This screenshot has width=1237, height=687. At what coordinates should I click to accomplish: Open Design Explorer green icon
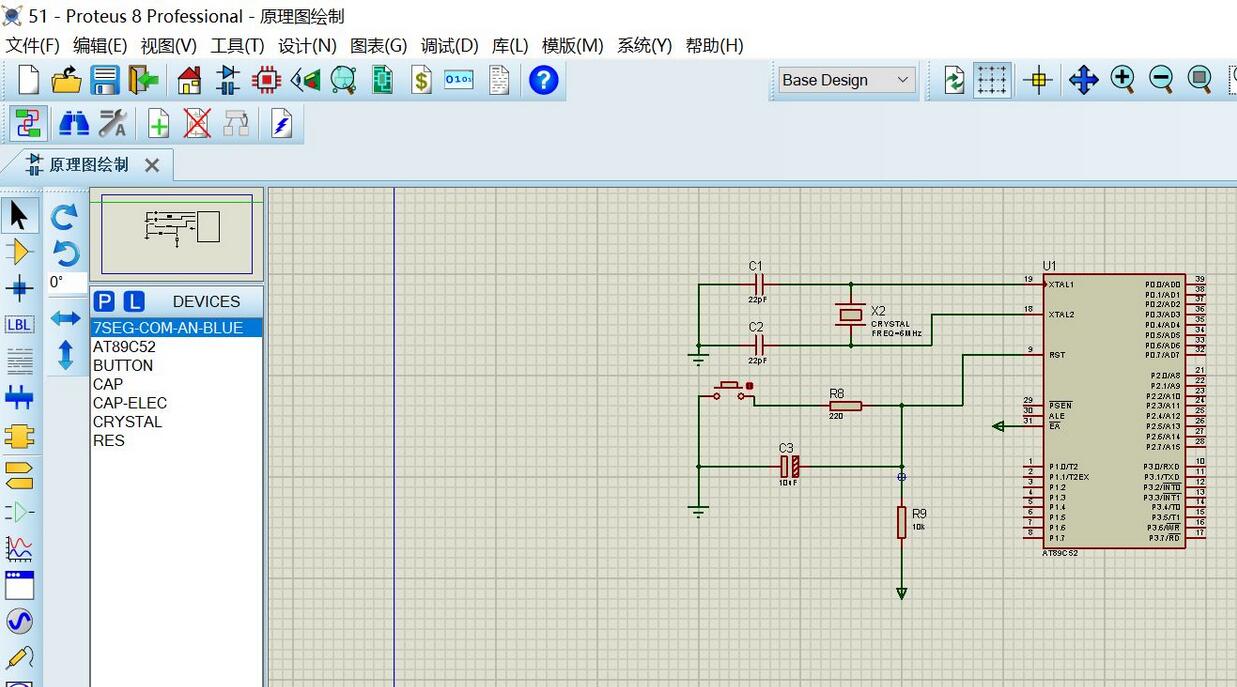[382, 80]
